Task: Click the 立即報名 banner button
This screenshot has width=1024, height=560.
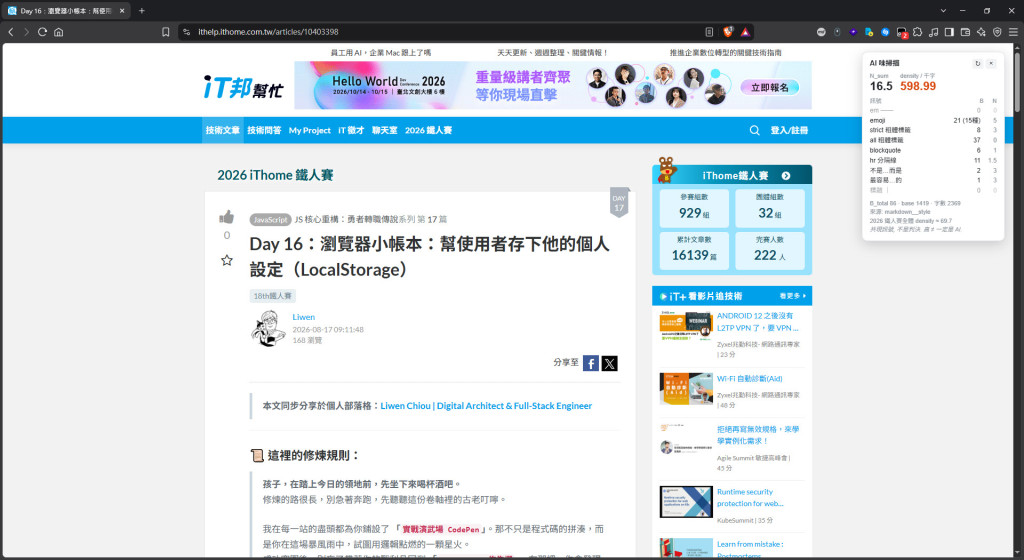Action: point(770,87)
